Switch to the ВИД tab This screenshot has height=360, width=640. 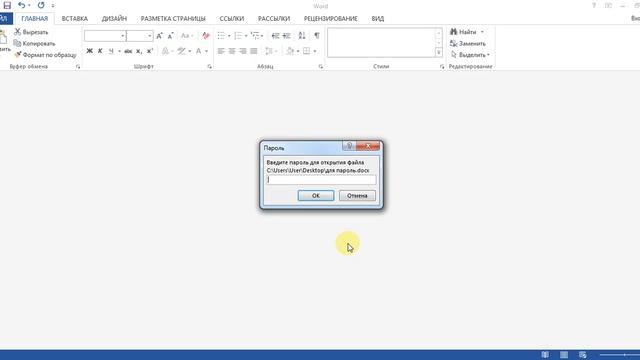(378, 18)
